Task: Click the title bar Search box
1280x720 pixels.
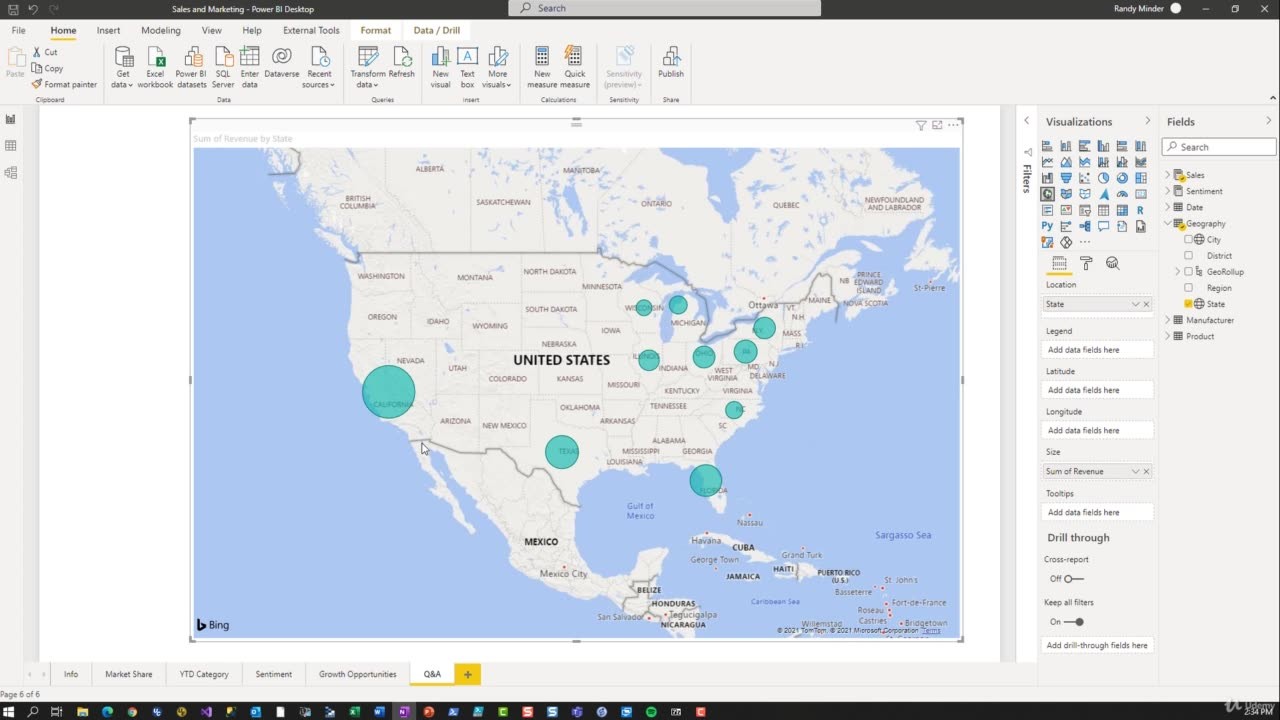Action: [665, 8]
